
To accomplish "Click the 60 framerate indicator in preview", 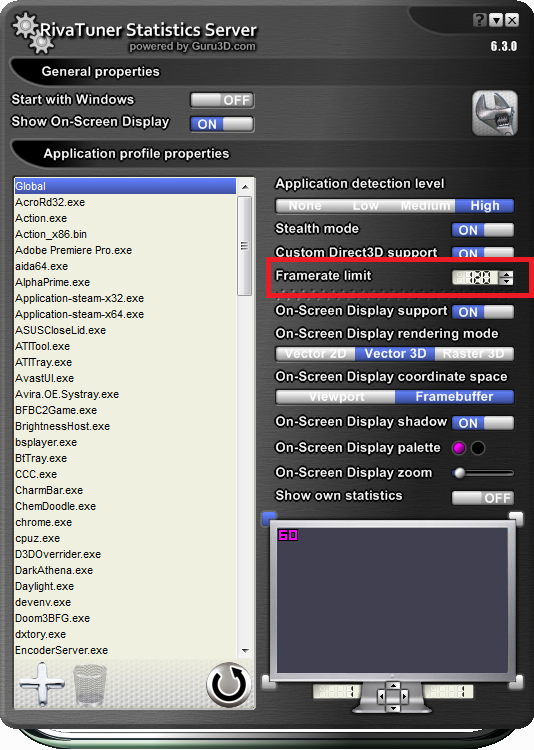I will [288, 535].
